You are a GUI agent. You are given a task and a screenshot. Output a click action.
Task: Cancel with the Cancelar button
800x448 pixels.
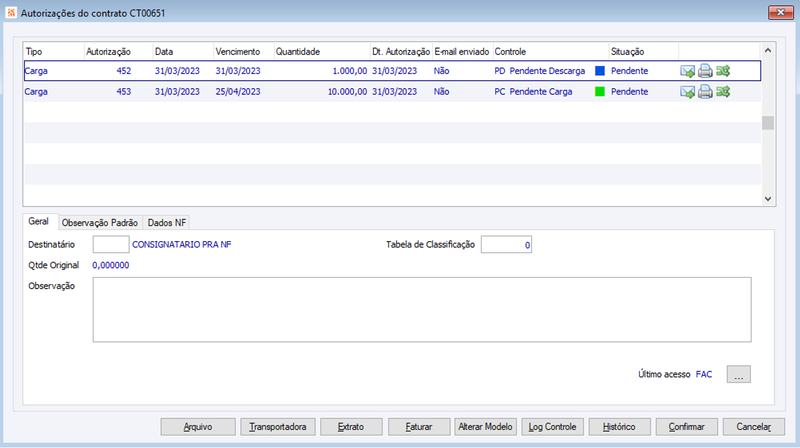tap(754, 427)
